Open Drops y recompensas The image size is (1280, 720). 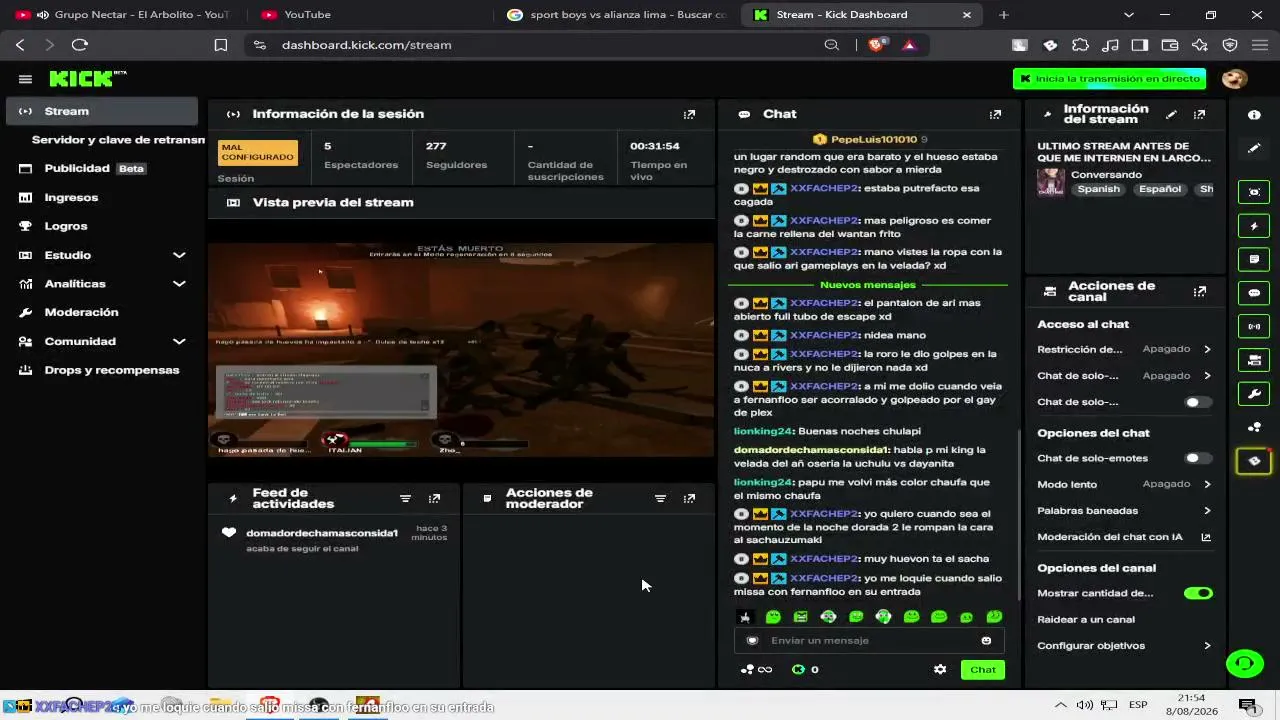point(102,370)
